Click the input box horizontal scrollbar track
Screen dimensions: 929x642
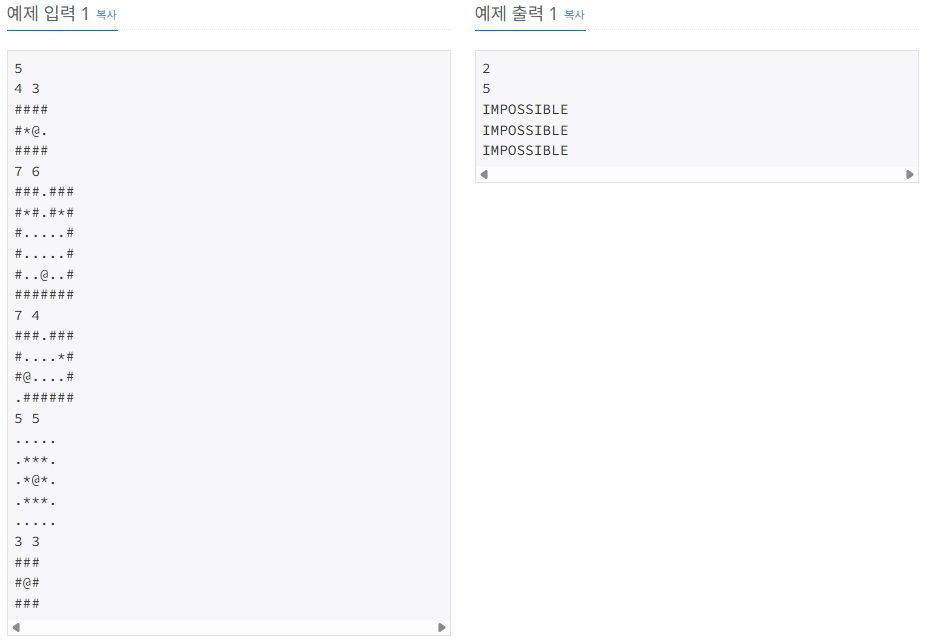click(x=229, y=627)
